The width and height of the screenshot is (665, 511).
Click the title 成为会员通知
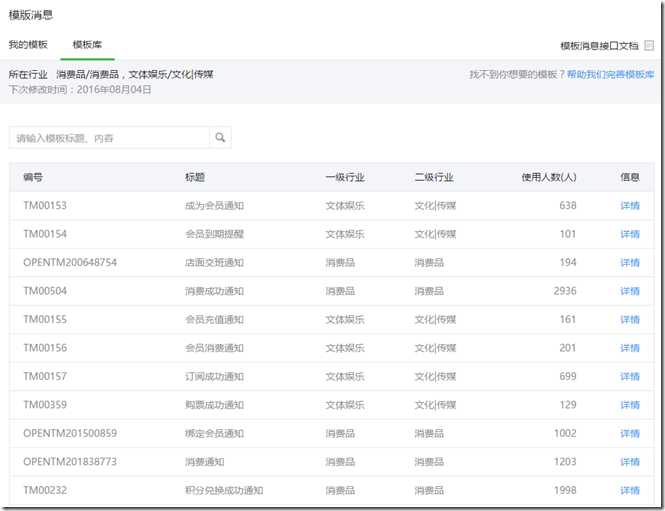point(214,206)
